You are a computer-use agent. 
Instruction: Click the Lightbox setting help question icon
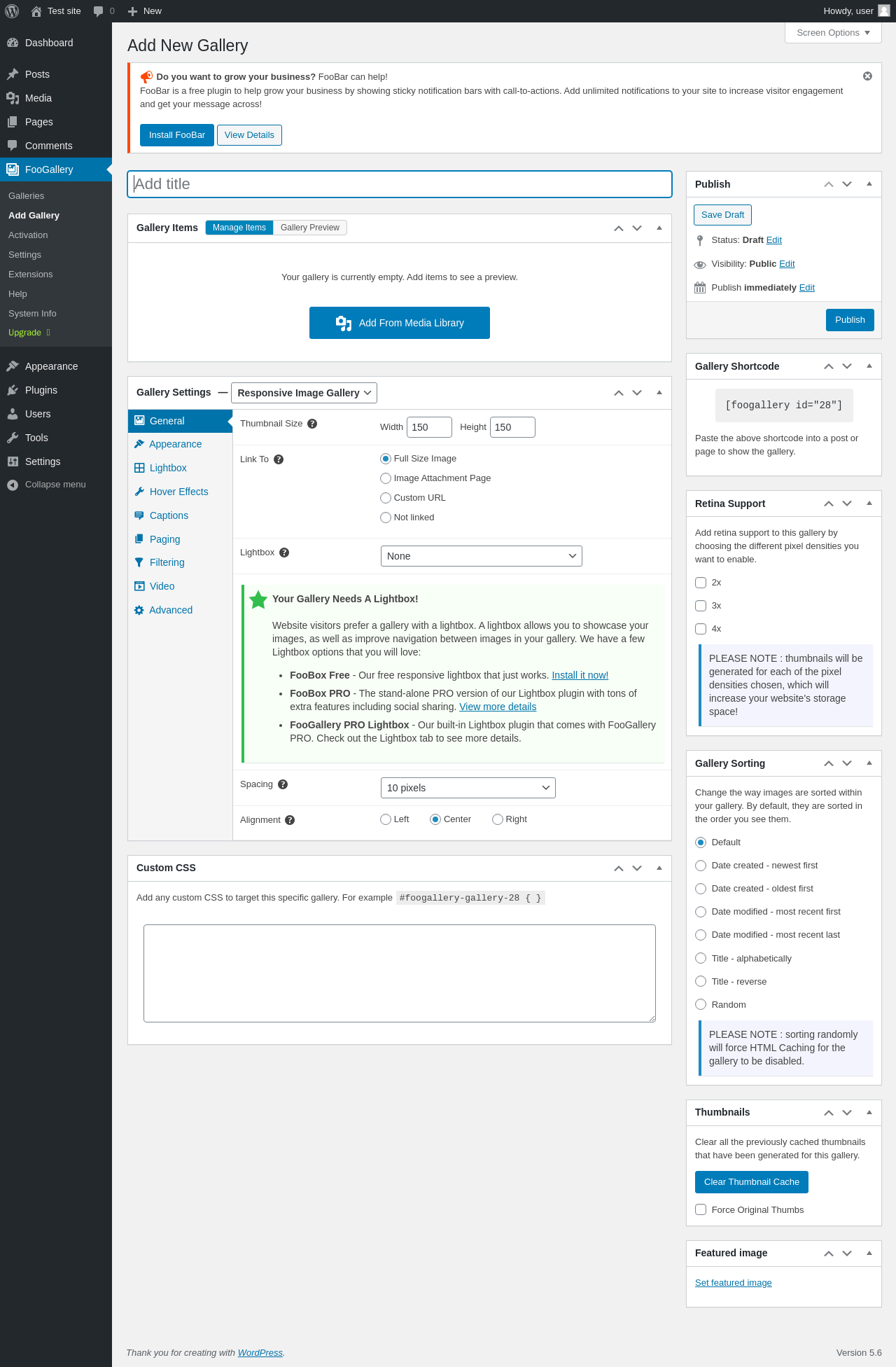tap(284, 553)
